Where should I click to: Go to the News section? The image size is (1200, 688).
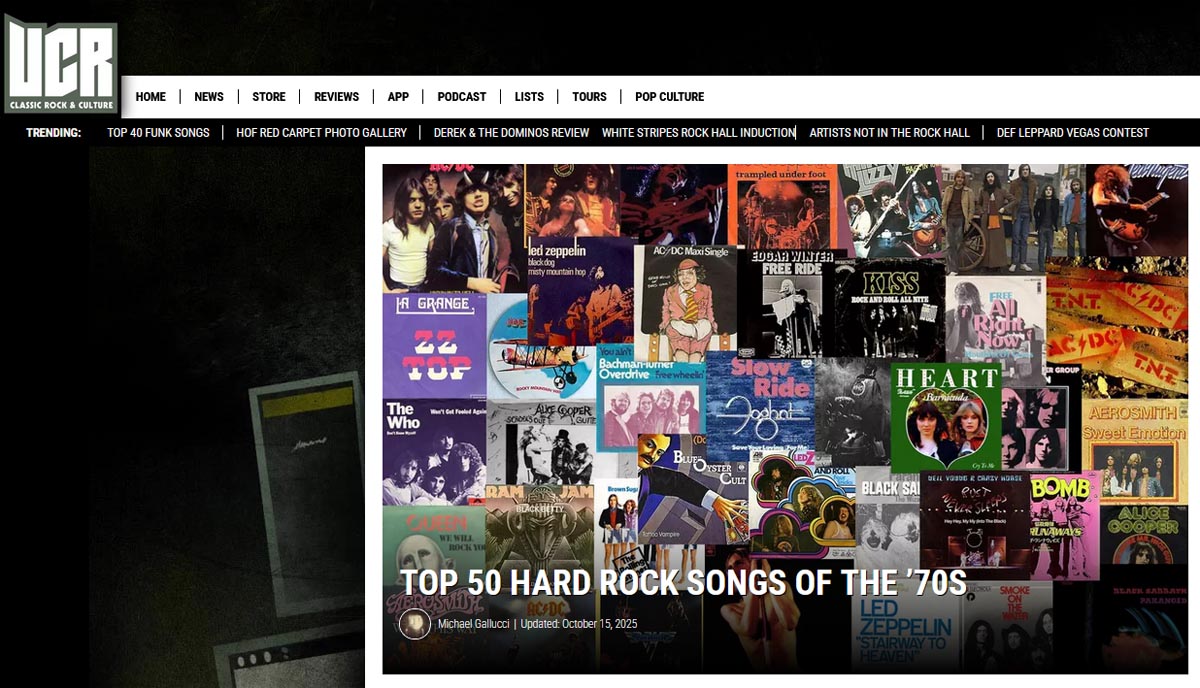[x=209, y=97]
